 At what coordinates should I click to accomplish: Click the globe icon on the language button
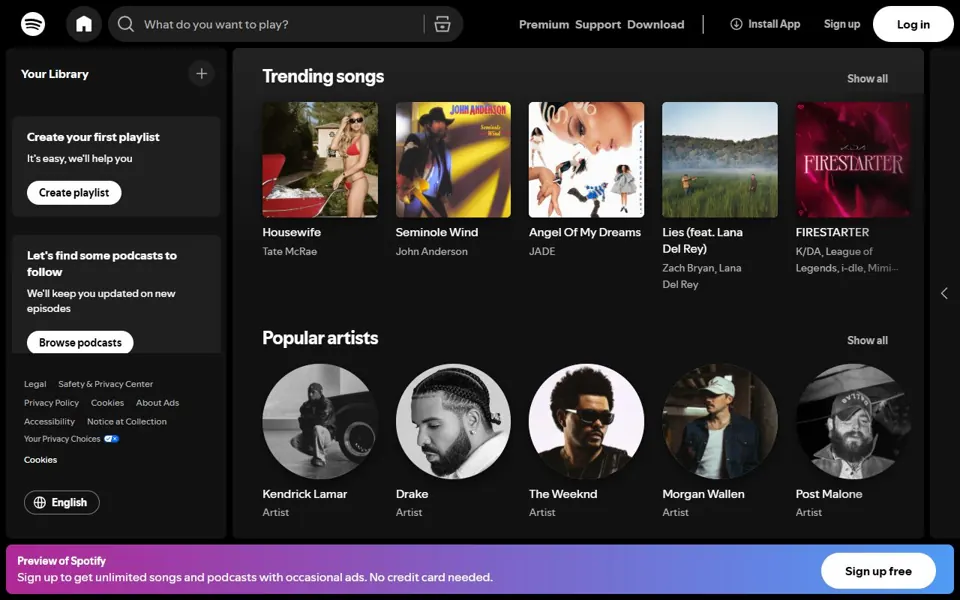(40, 503)
